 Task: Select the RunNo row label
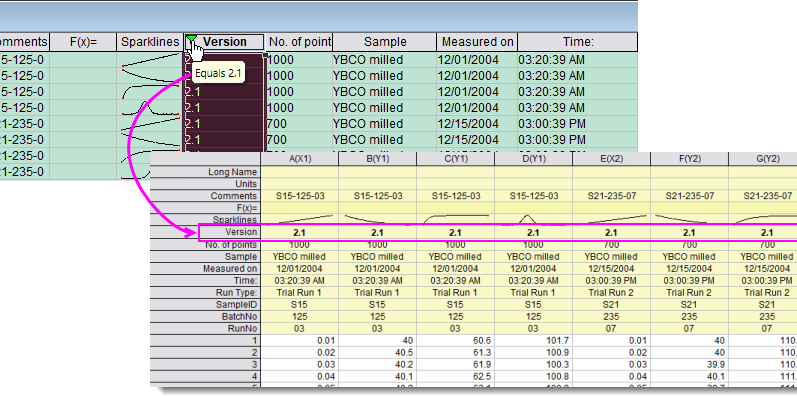click(x=205, y=329)
